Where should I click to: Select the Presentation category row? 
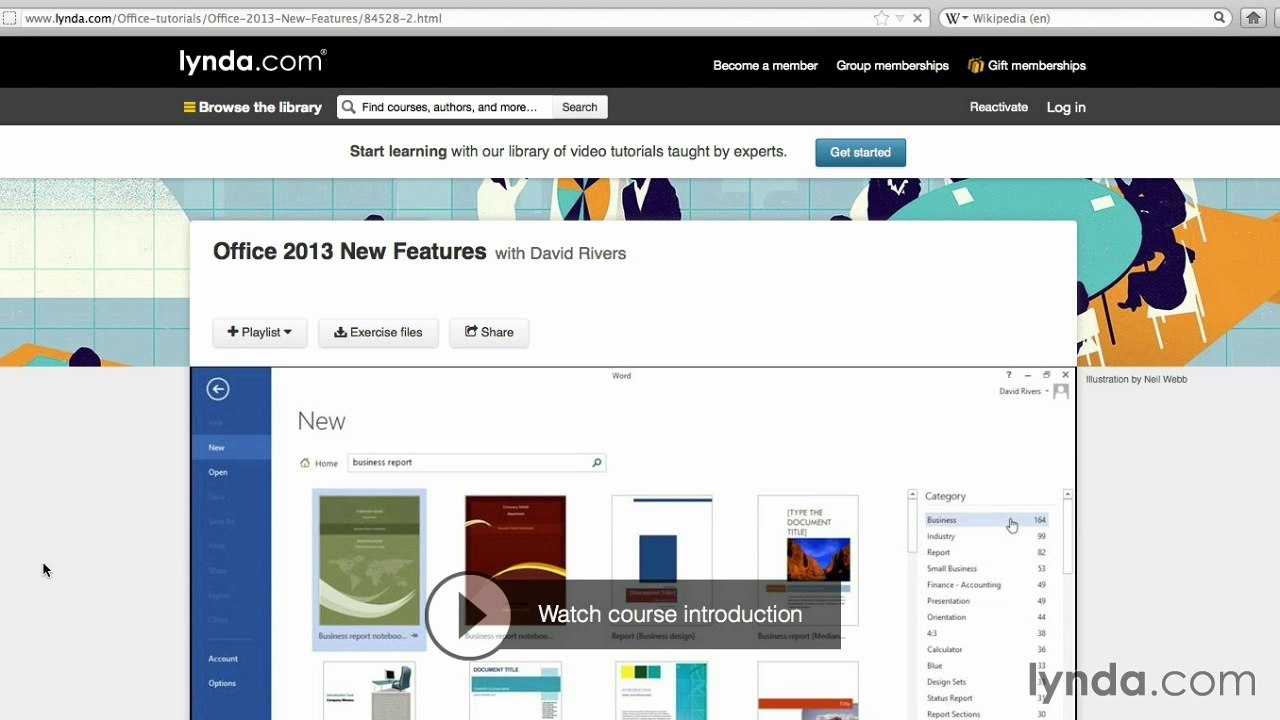click(x=986, y=601)
